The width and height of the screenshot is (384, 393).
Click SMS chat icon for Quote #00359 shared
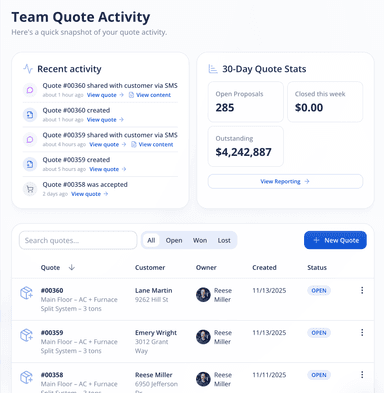[x=30, y=140]
